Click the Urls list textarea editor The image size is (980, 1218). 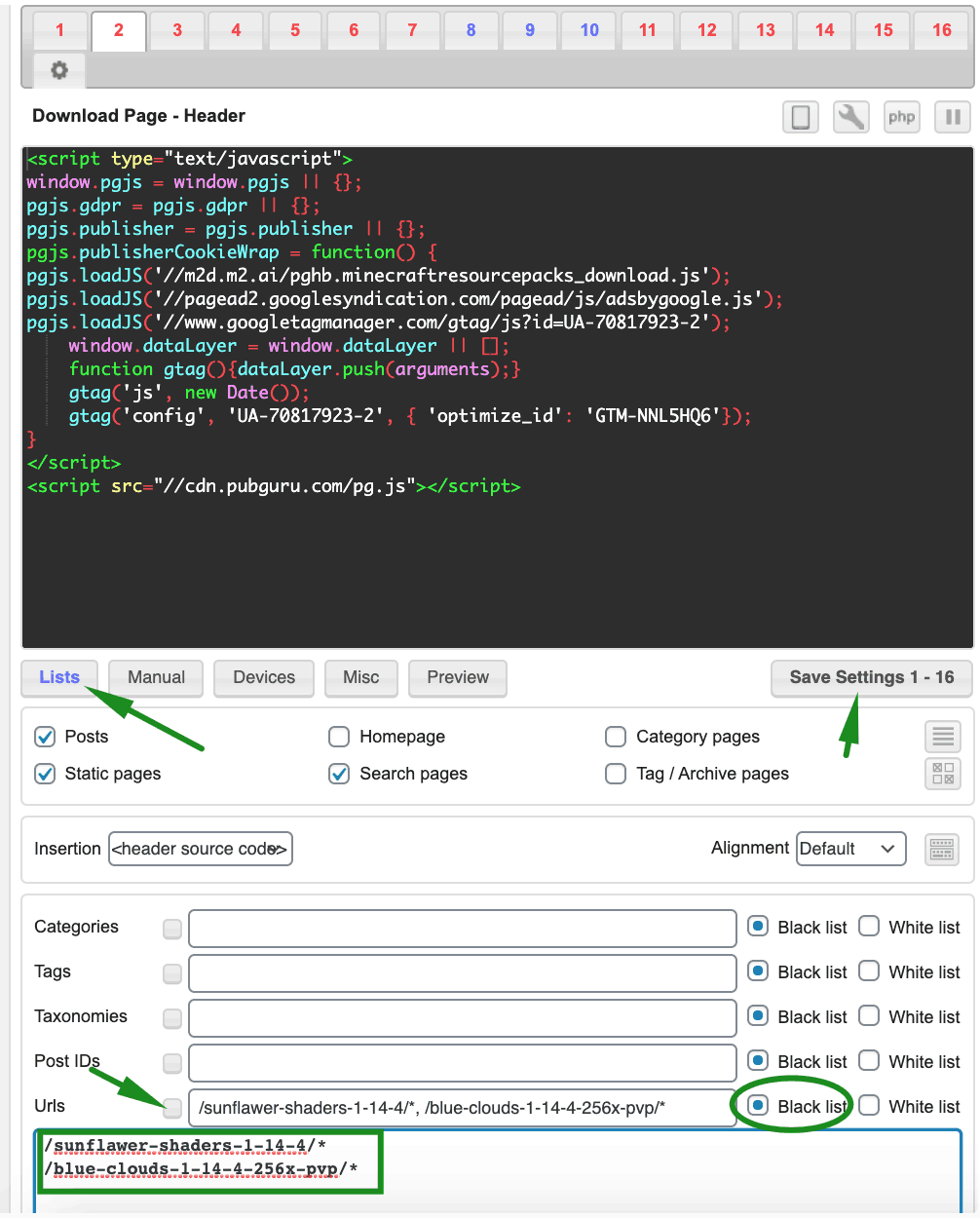pyautogui.click(x=498, y=1172)
